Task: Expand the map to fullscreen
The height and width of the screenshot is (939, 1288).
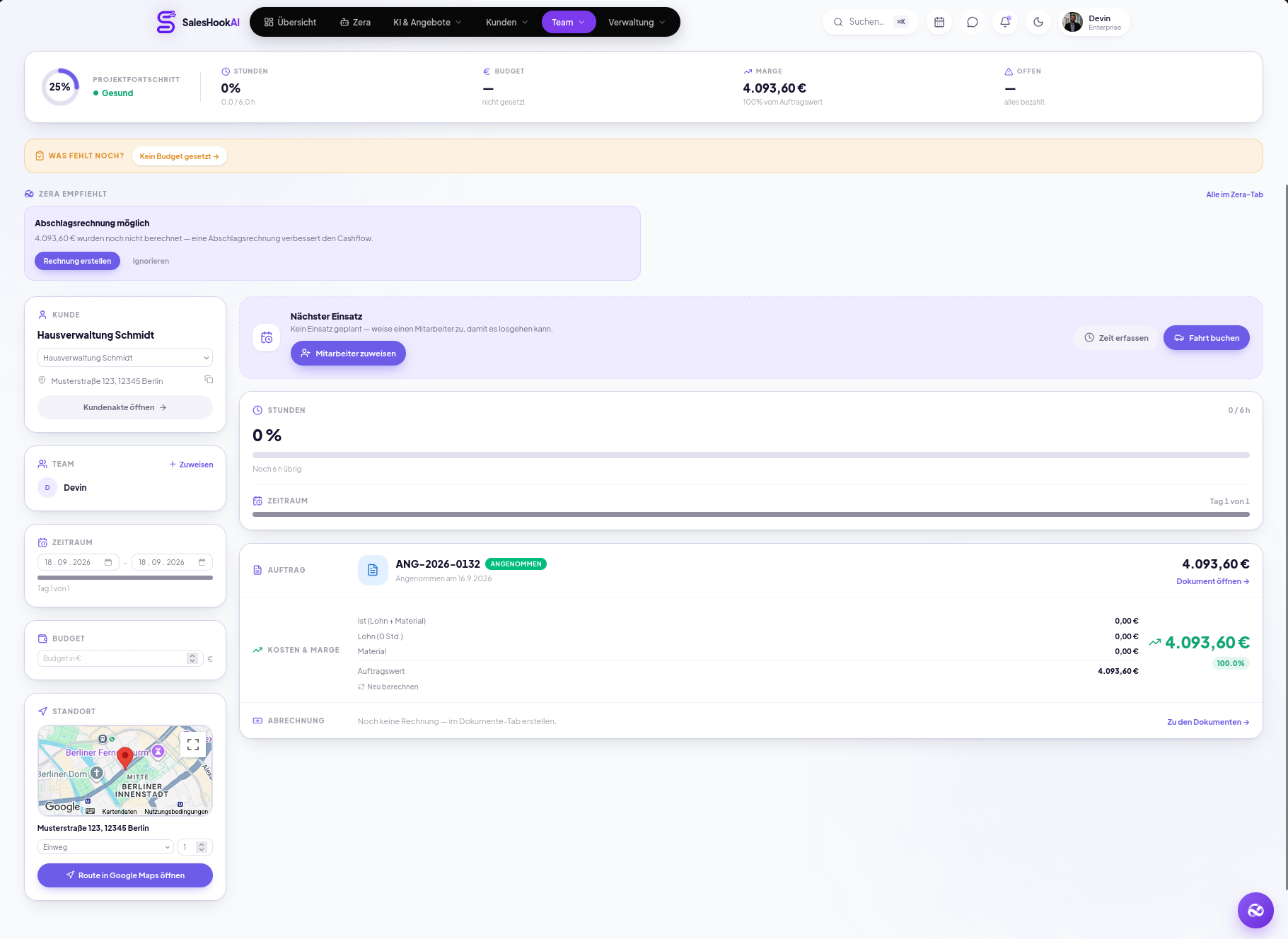Action: pos(193,745)
